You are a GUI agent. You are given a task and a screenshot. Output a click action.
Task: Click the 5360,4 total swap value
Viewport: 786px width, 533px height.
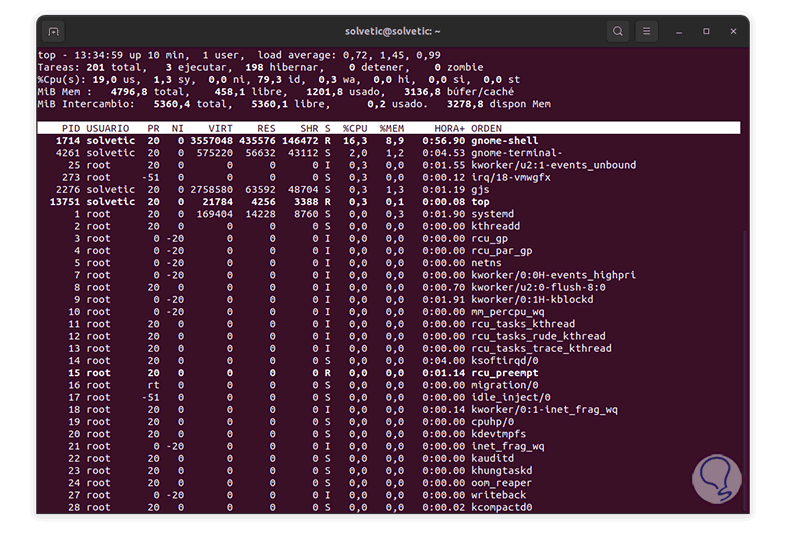pos(172,104)
